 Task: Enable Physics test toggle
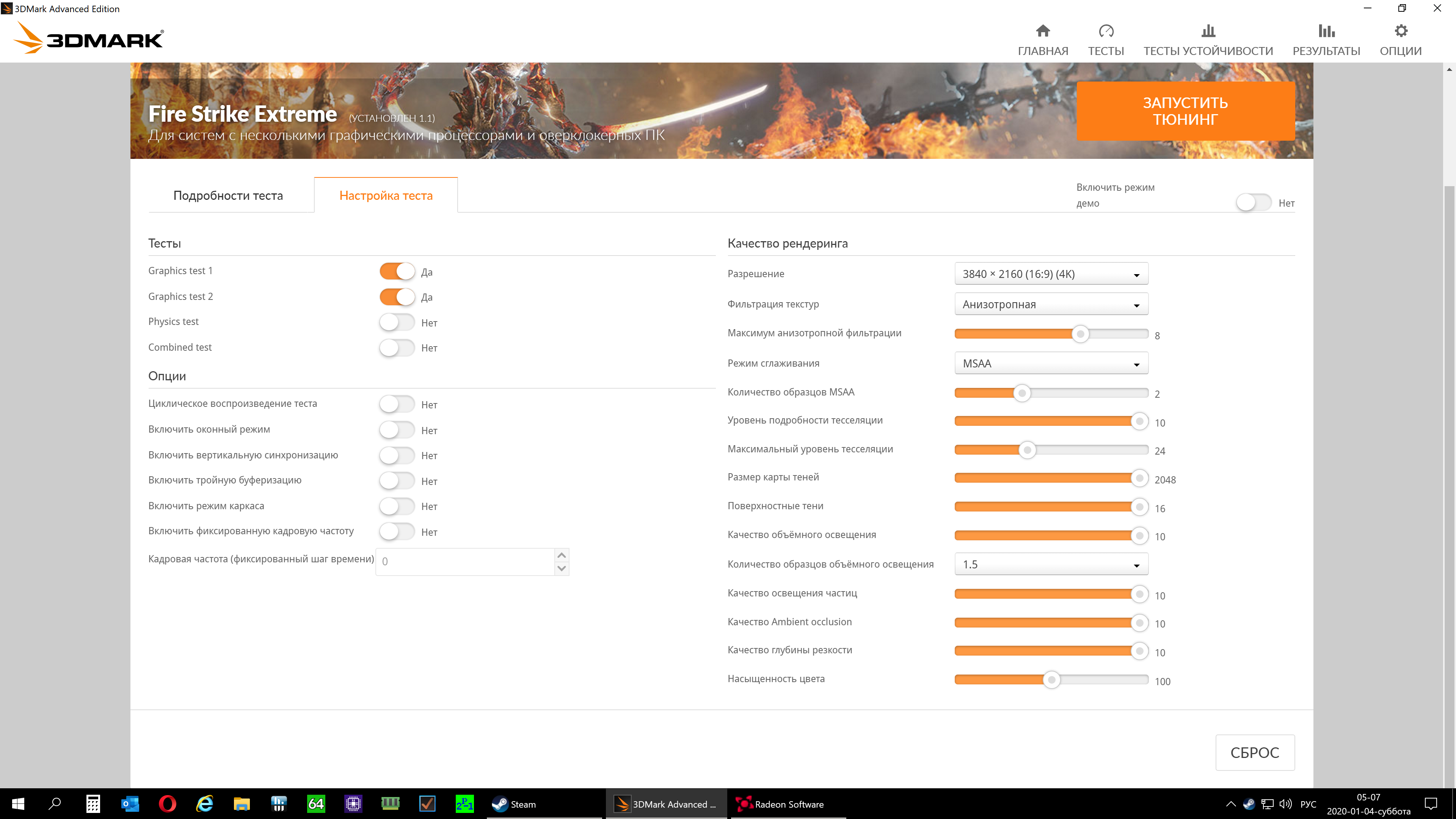click(x=397, y=322)
